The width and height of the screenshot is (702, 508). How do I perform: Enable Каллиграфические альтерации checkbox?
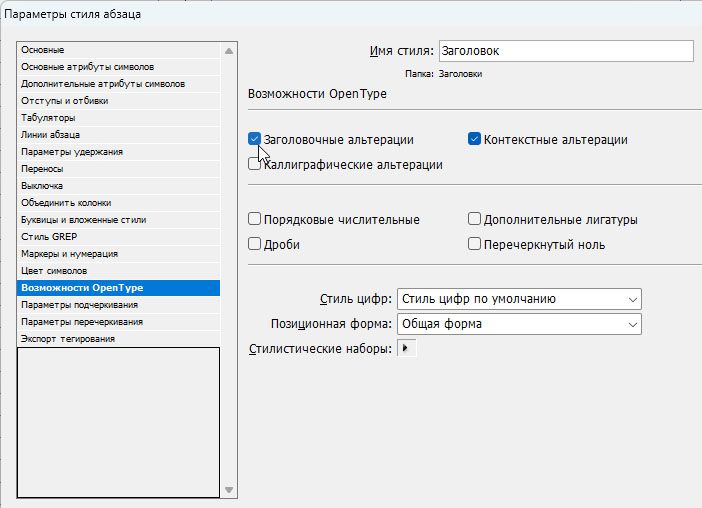[x=255, y=165]
